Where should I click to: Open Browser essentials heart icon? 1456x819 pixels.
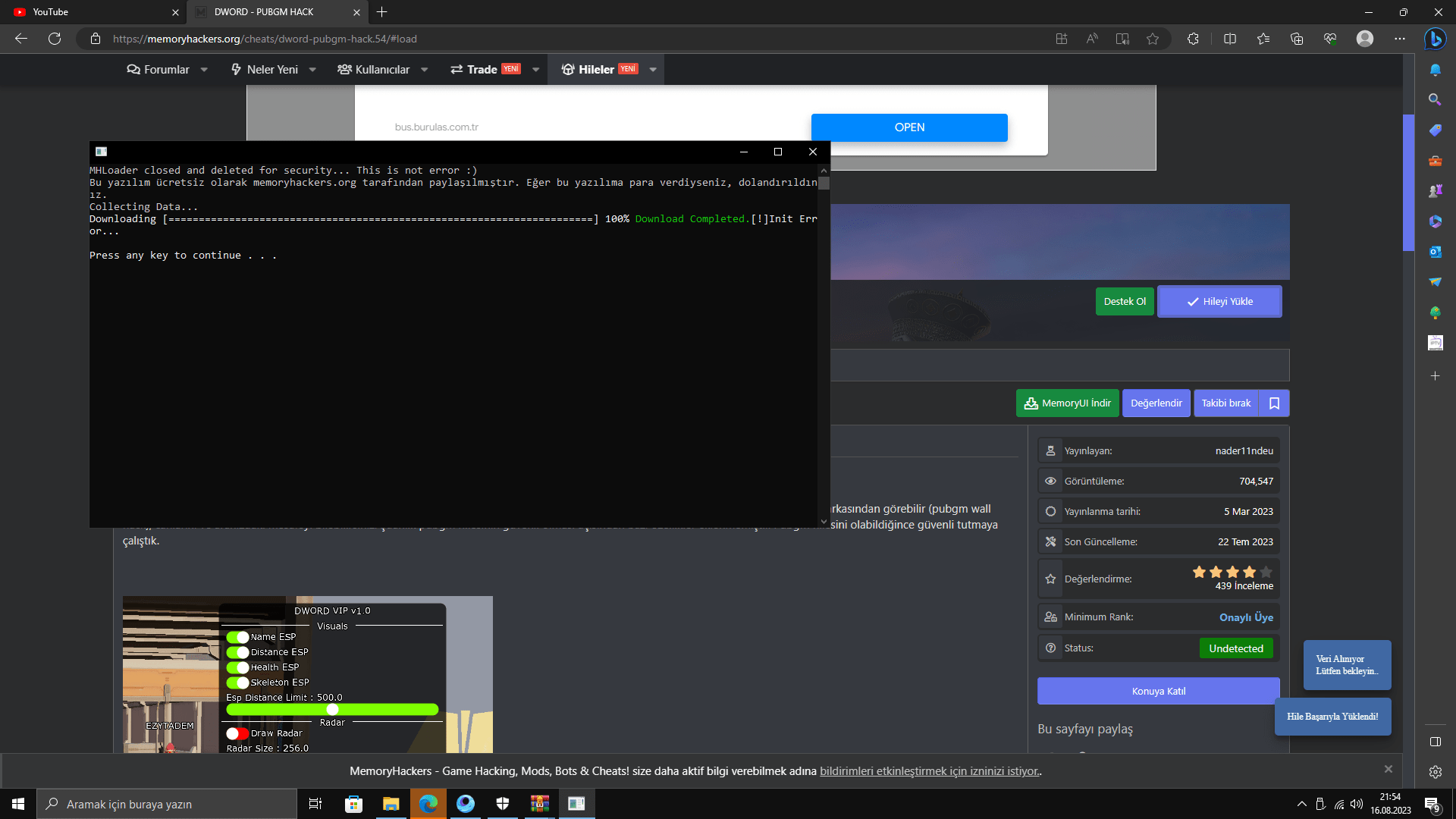tap(1330, 39)
